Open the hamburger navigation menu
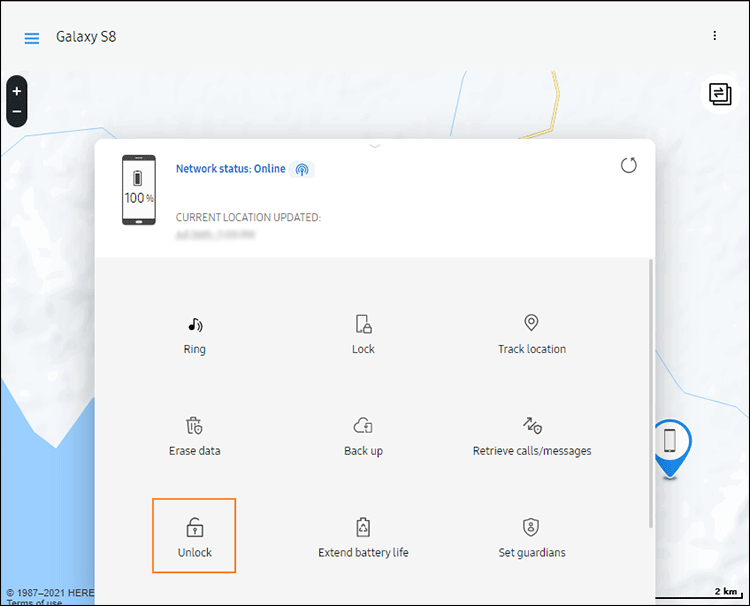 (x=32, y=38)
